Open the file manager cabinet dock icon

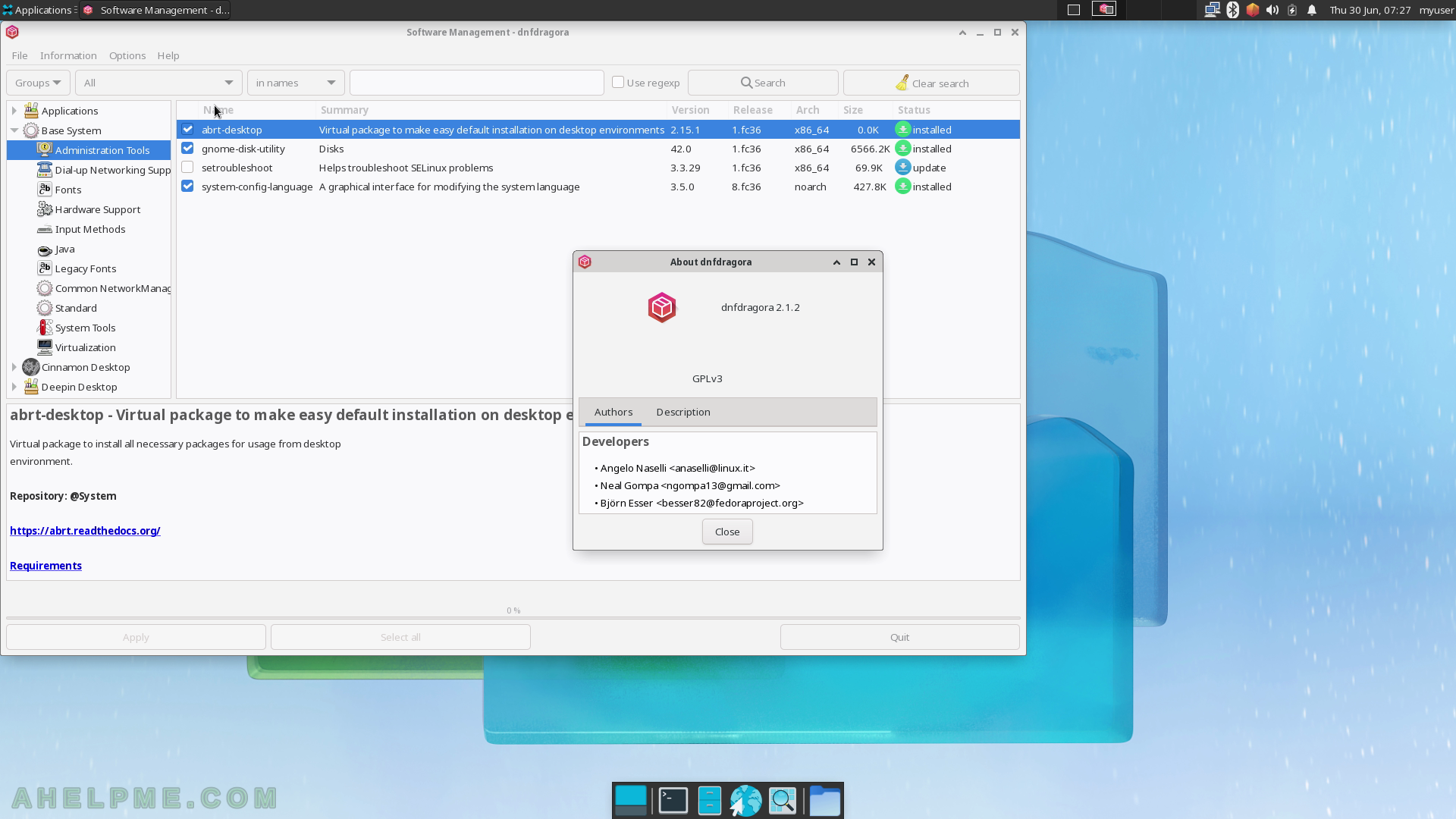[709, 801]
